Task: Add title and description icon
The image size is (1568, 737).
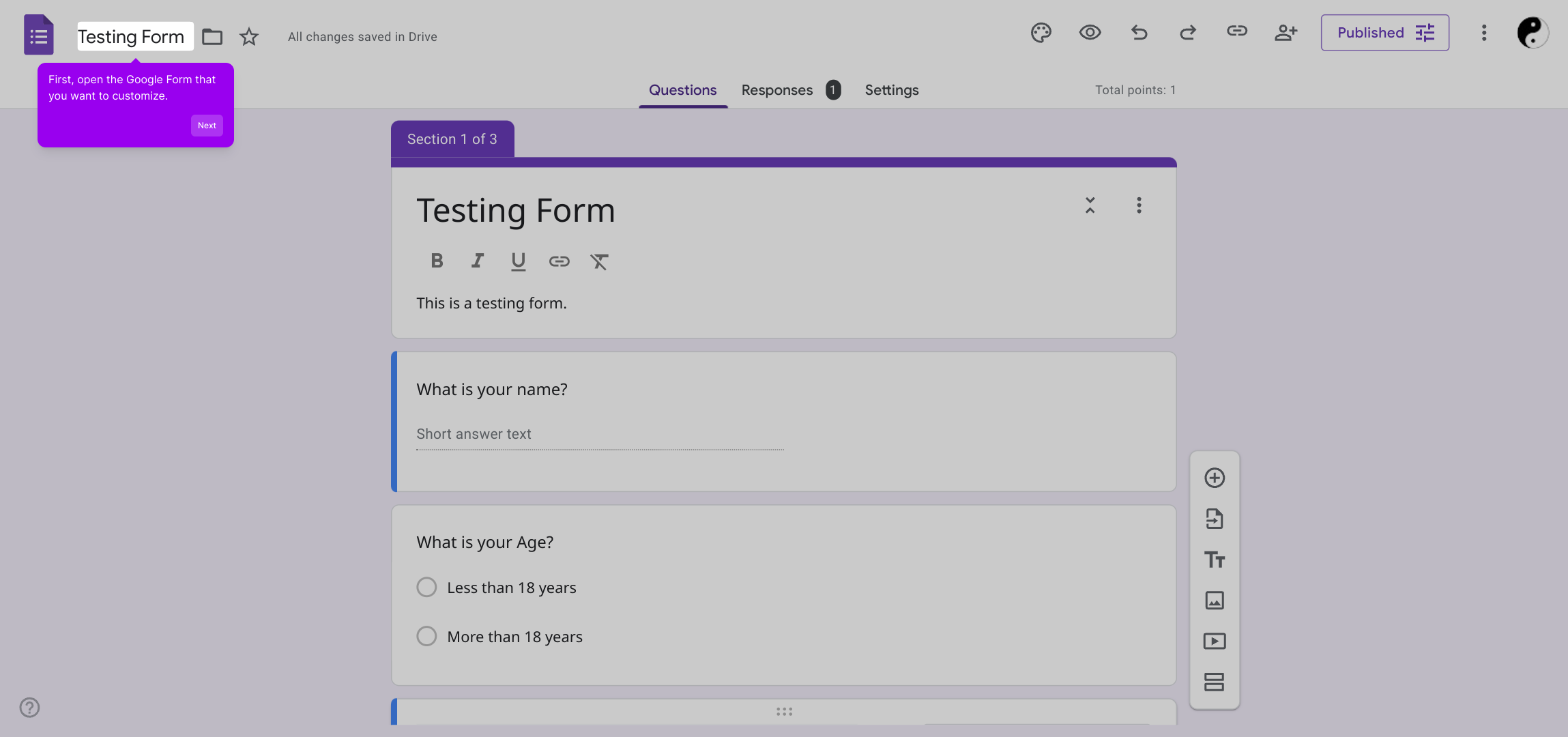Action: coord(1215,560)
